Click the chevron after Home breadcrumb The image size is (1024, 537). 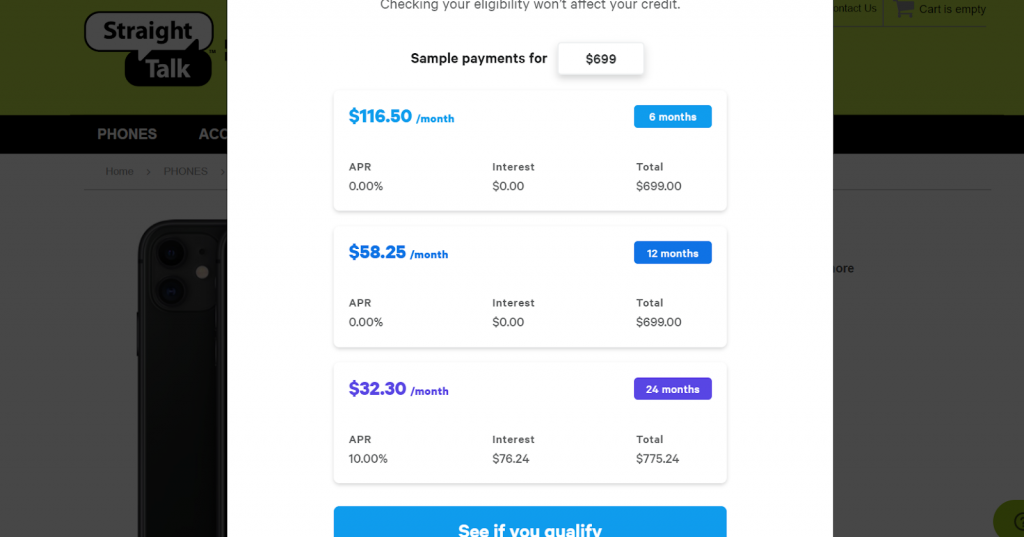click(x=148, y=172)
